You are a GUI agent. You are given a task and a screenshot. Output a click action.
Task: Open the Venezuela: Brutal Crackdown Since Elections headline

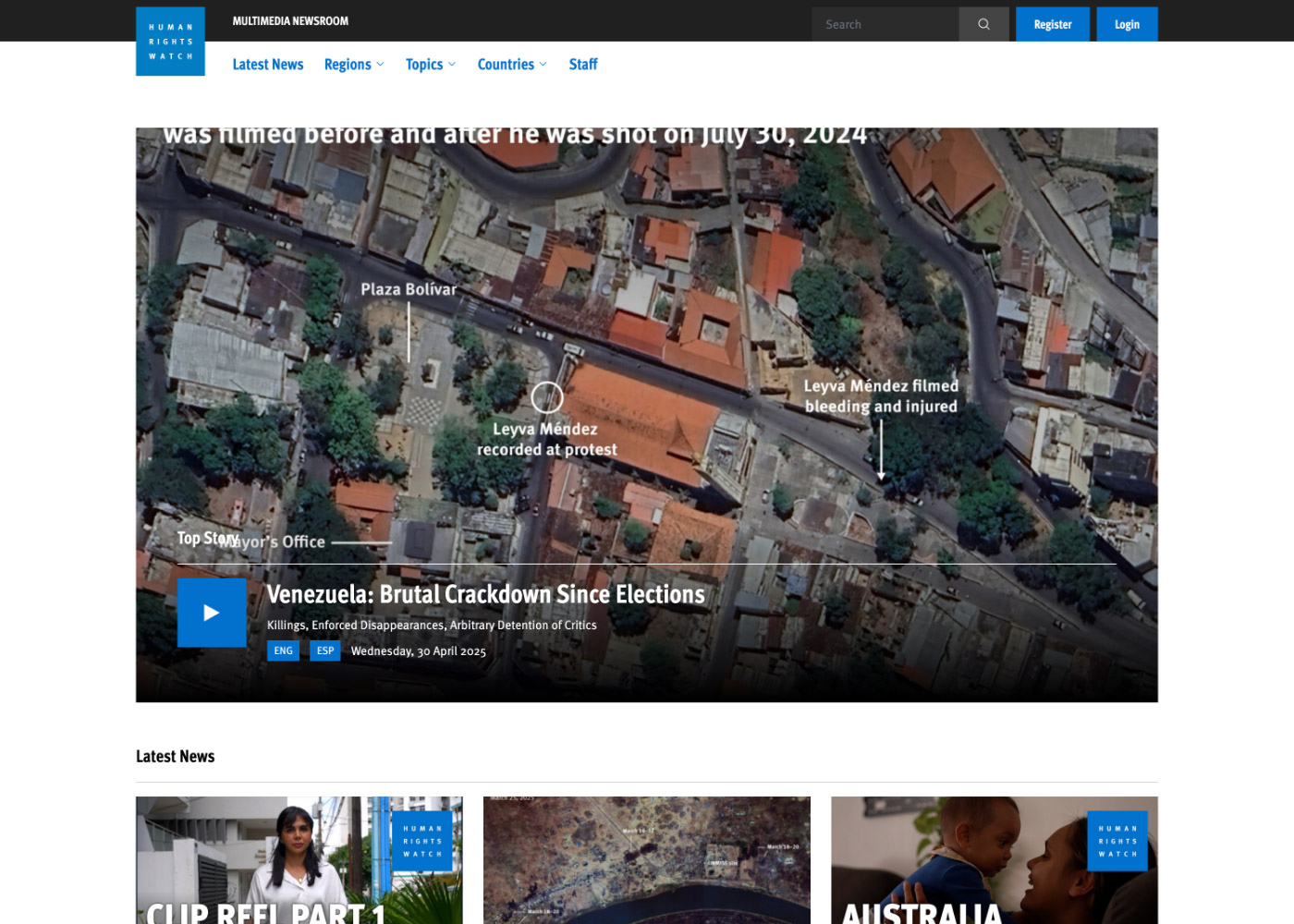point(485,594)
